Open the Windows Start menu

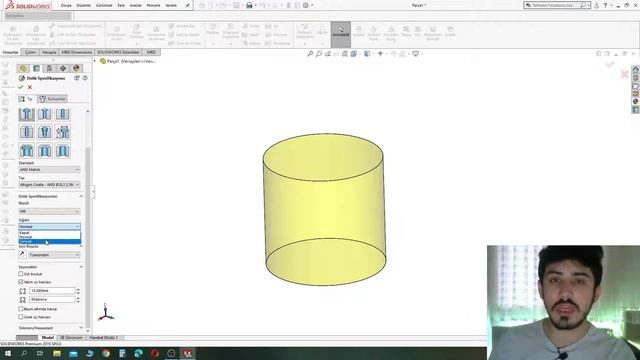coord(8,353)
